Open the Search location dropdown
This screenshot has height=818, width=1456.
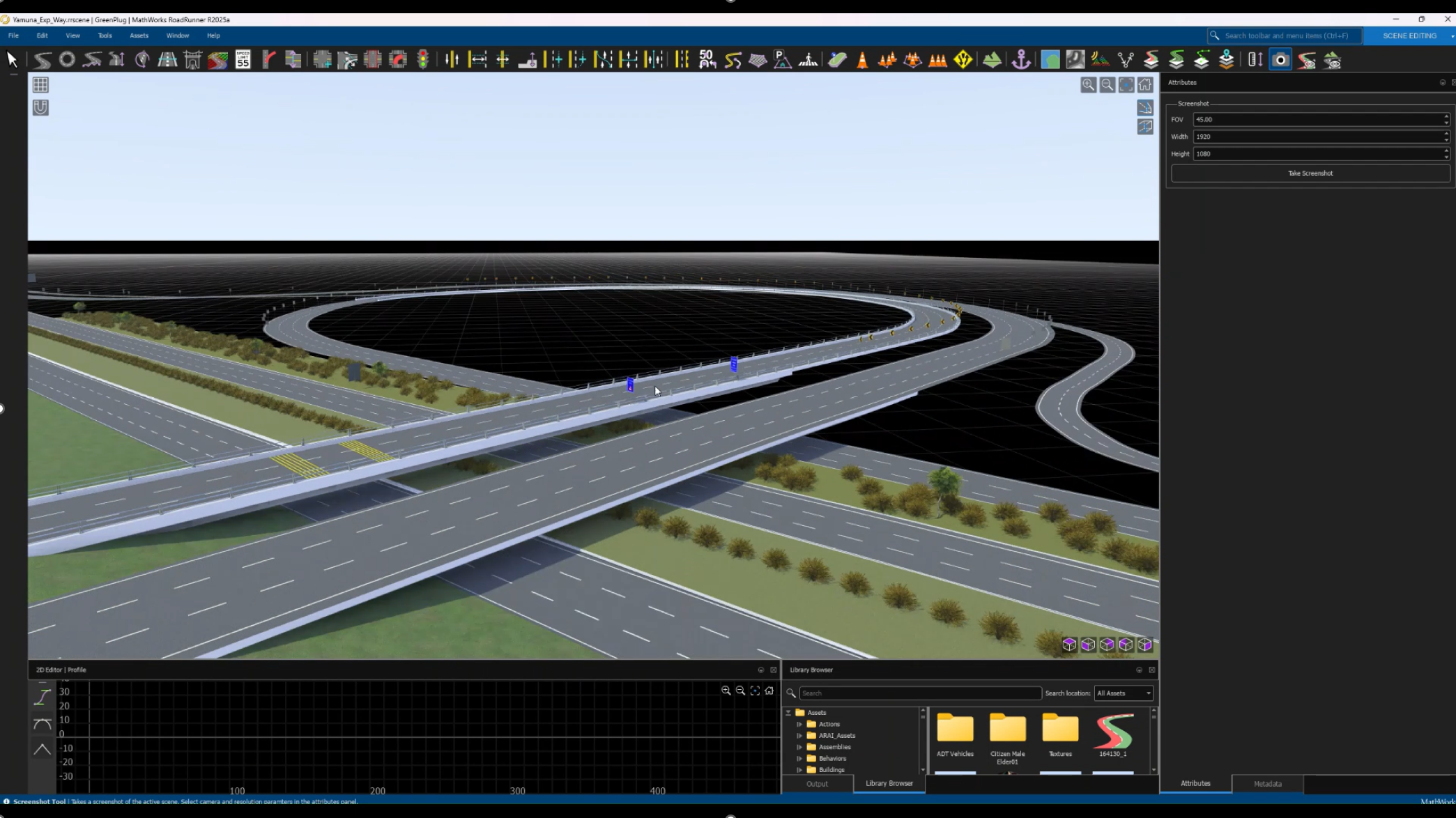(x=1124, y=693)
